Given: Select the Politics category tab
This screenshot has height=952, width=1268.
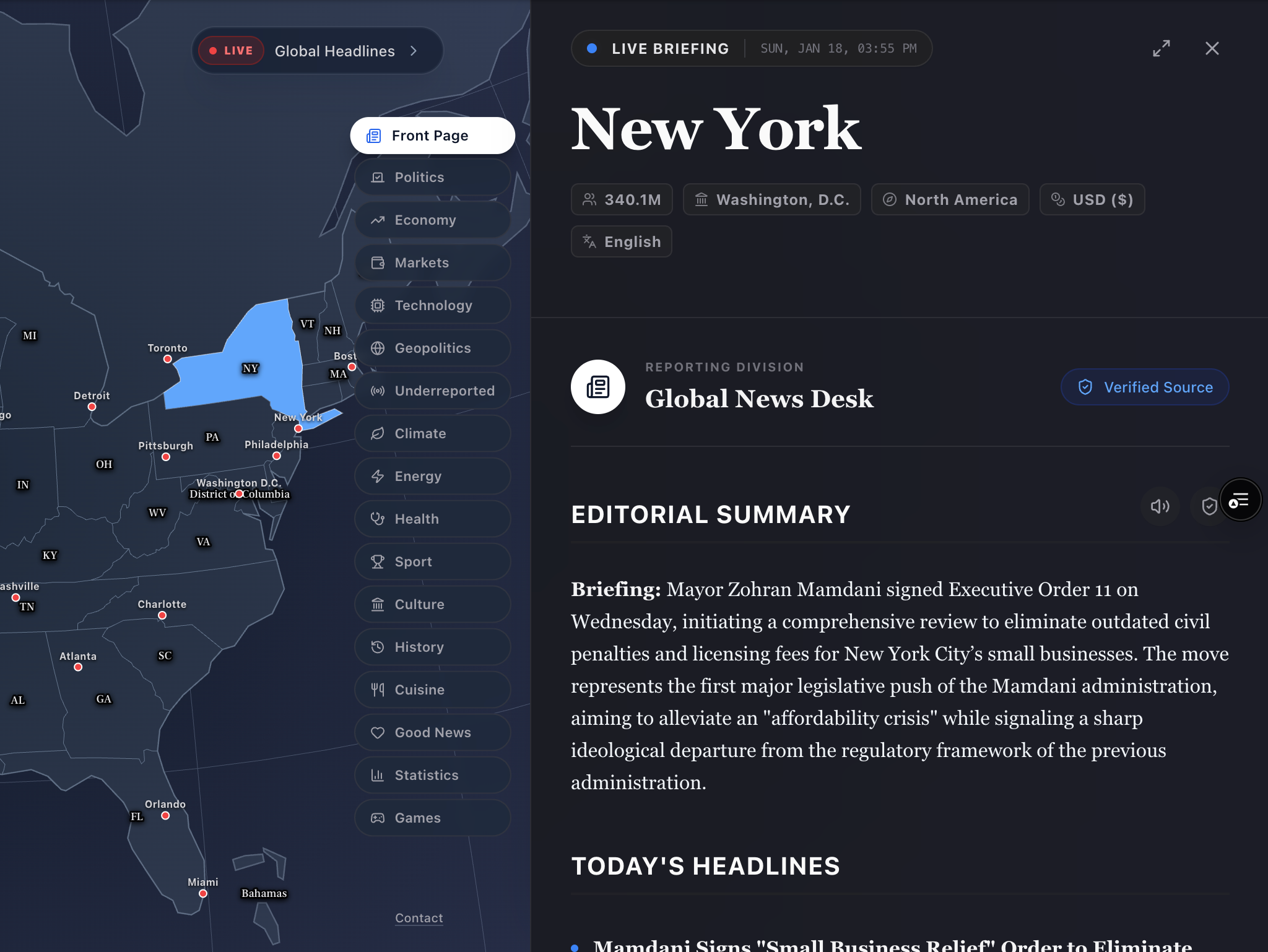Looking at the screenshot, I should 432,177.
